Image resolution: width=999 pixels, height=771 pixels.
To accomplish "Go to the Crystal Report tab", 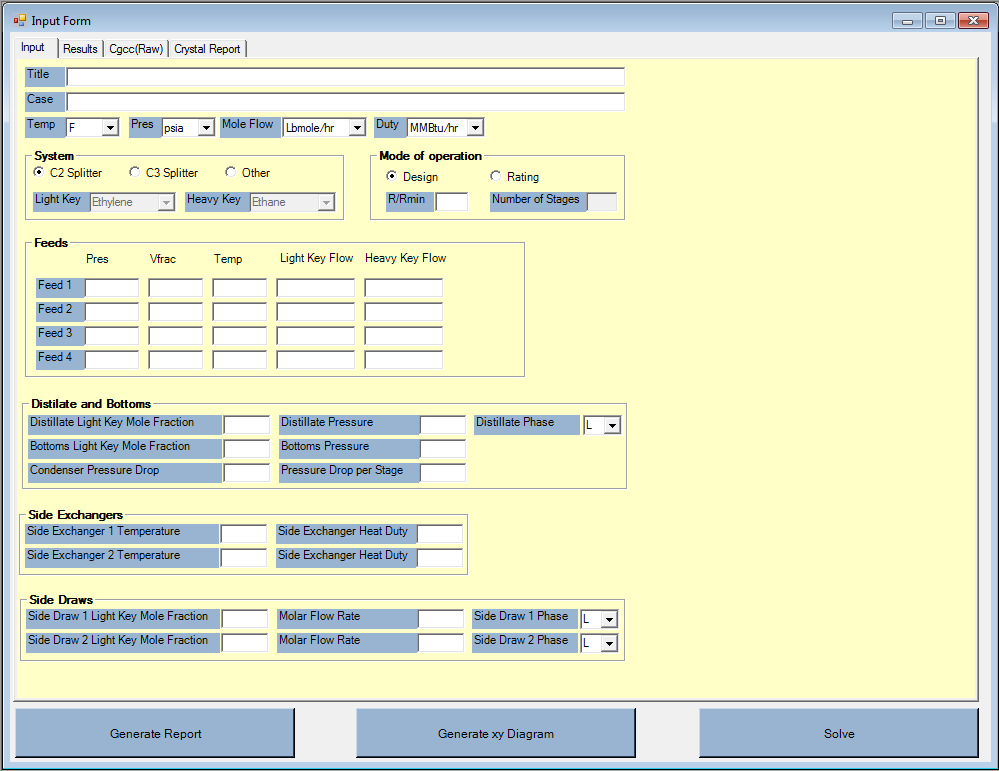I will pyautogui.click(x=208, y=49).
